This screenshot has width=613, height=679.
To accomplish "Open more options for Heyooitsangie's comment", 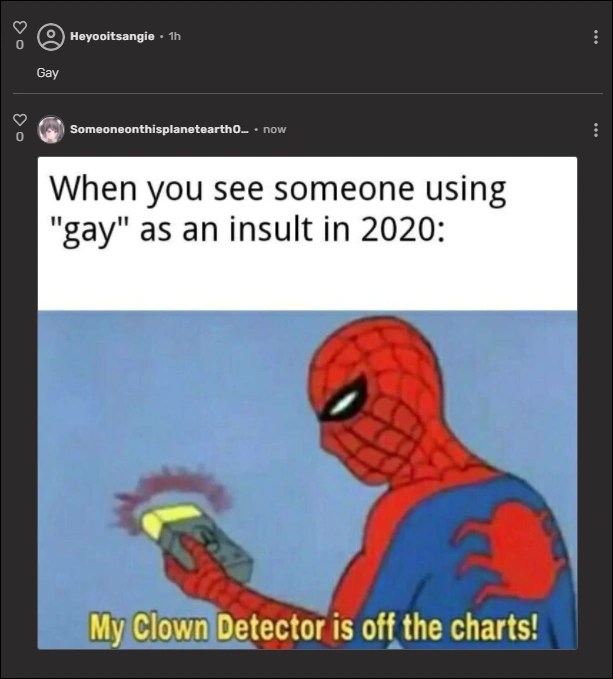I will [596, 37].
